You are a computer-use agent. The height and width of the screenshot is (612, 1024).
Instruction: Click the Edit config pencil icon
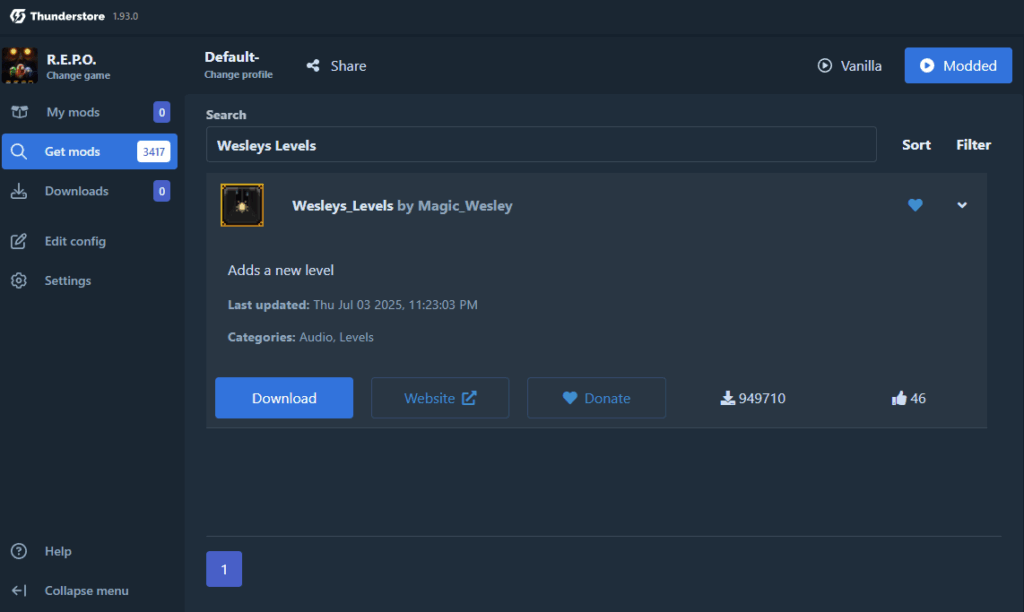click(19, 241)
